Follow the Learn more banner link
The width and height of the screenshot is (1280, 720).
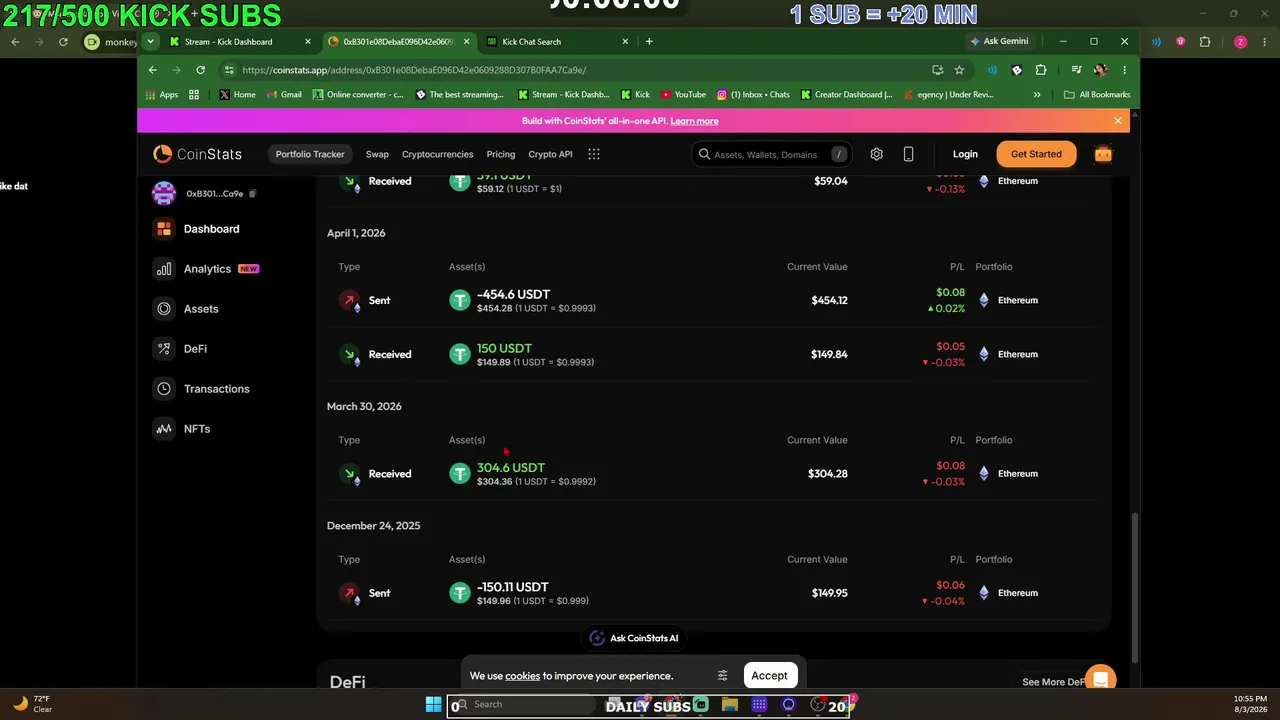click(694, 121)
